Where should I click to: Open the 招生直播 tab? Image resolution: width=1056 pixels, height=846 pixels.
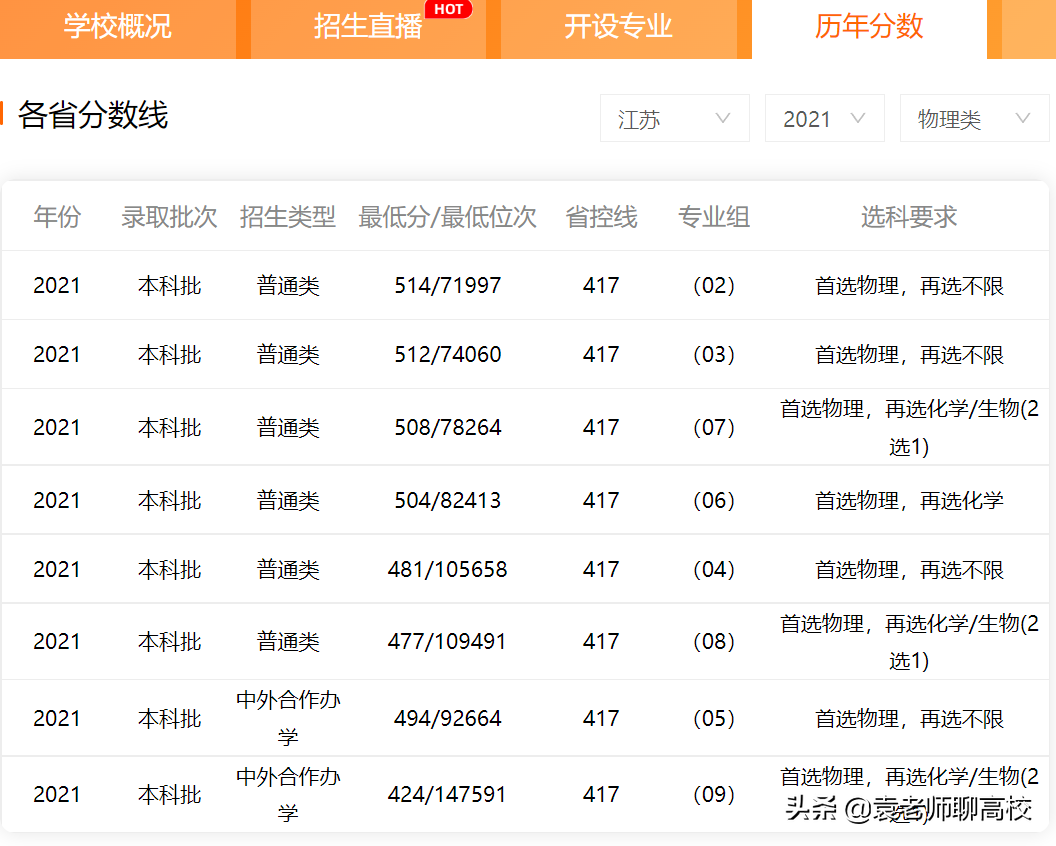click(369, 28)
